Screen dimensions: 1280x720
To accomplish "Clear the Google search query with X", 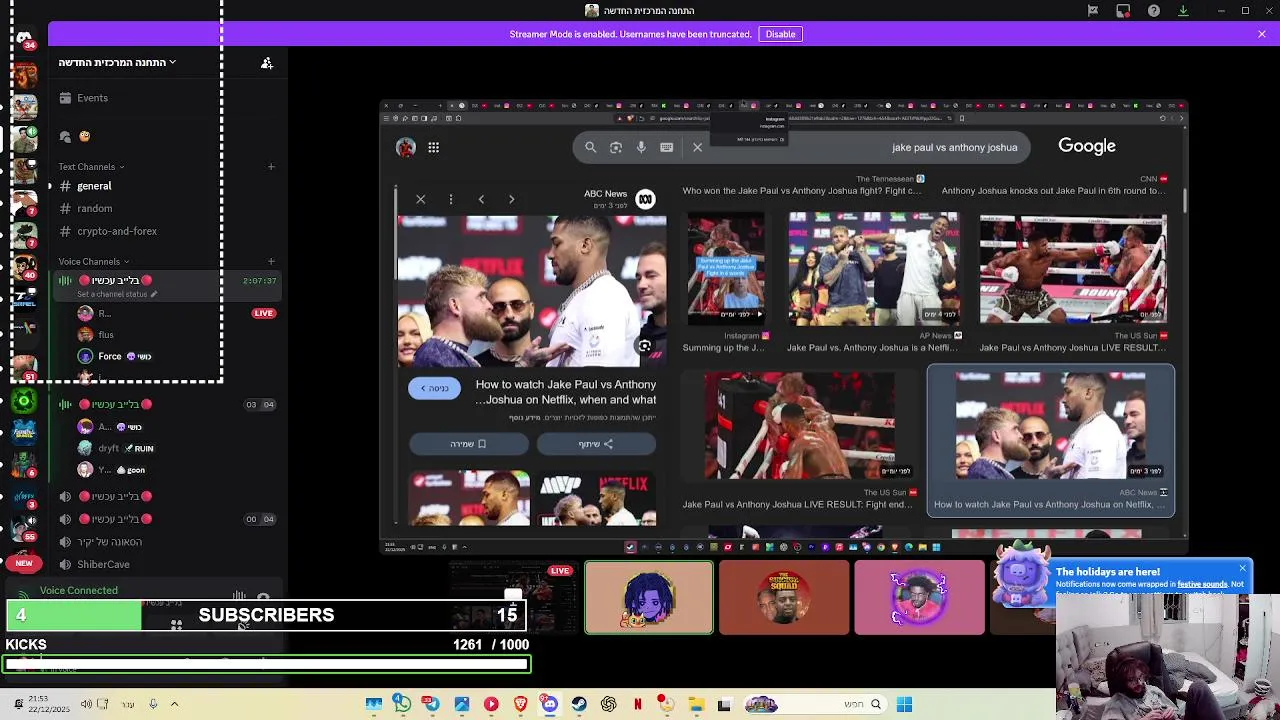I will click(x=697, y=148).
